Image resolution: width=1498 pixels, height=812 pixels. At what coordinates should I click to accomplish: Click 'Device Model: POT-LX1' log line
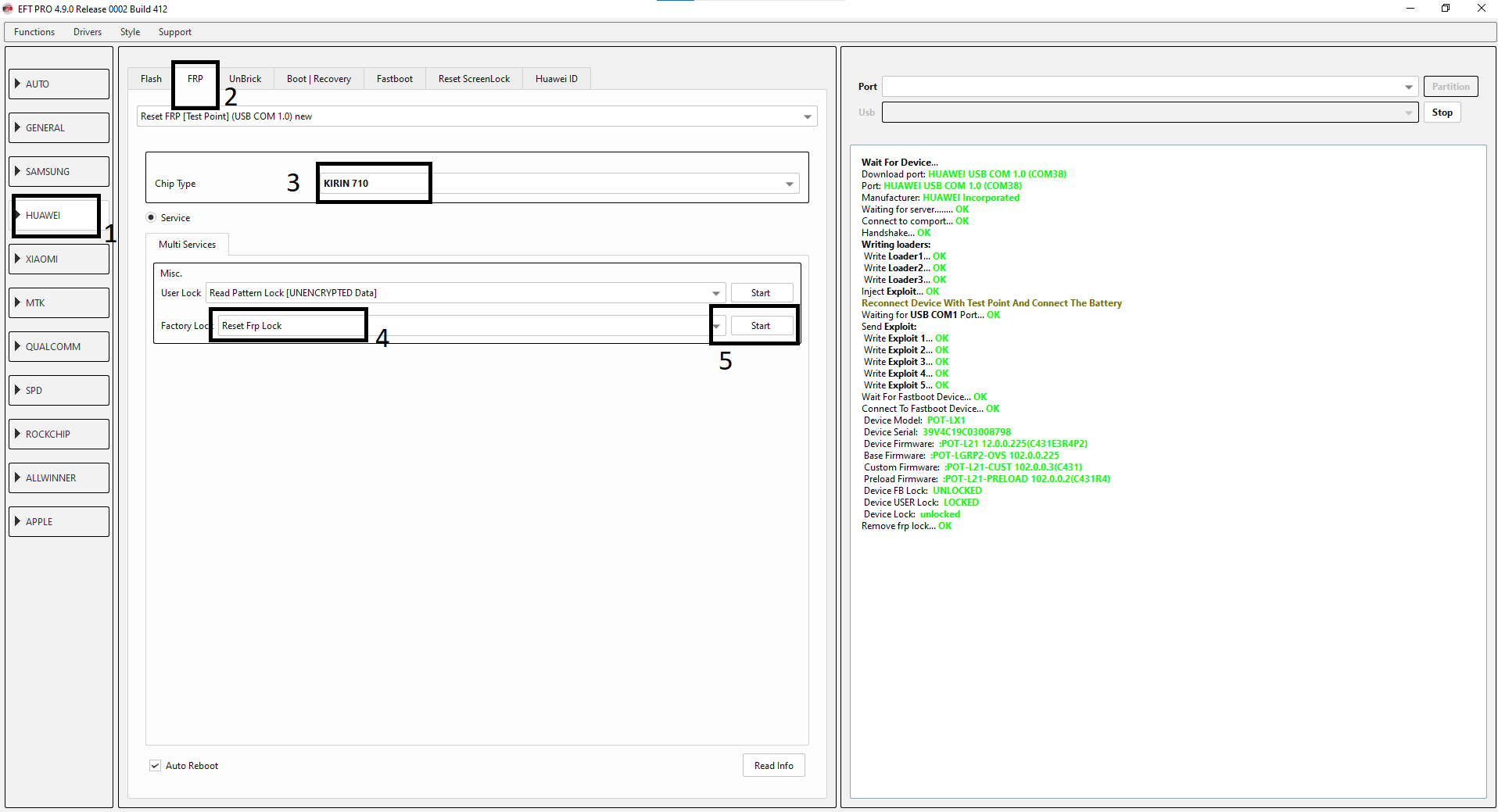[914, 420]
